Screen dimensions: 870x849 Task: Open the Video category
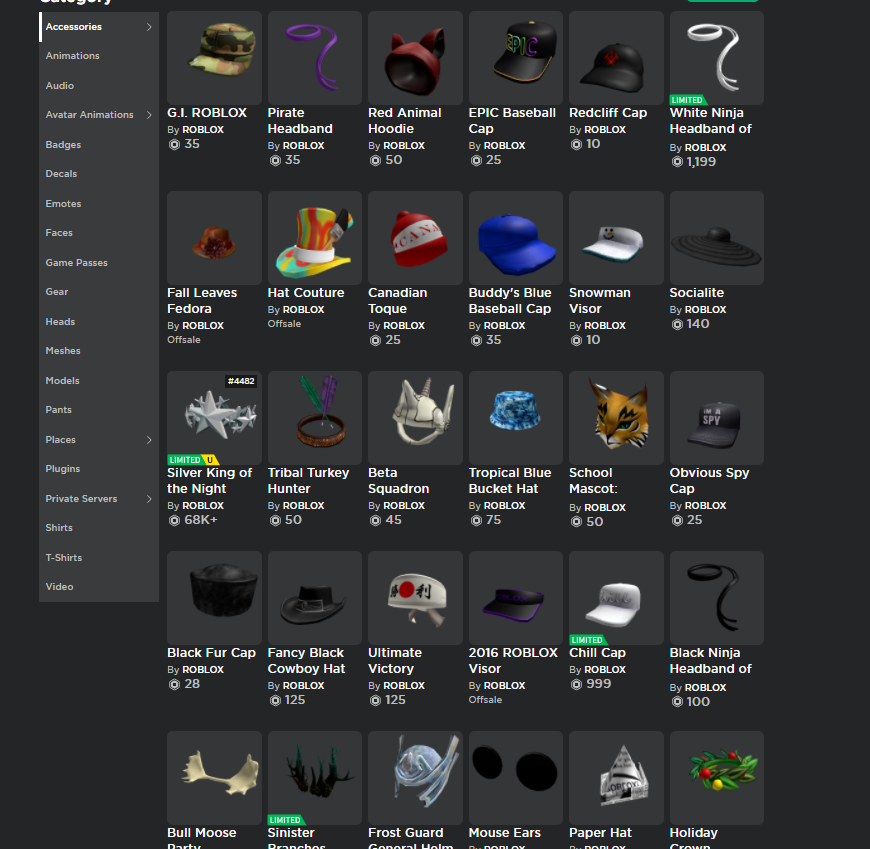59,587
